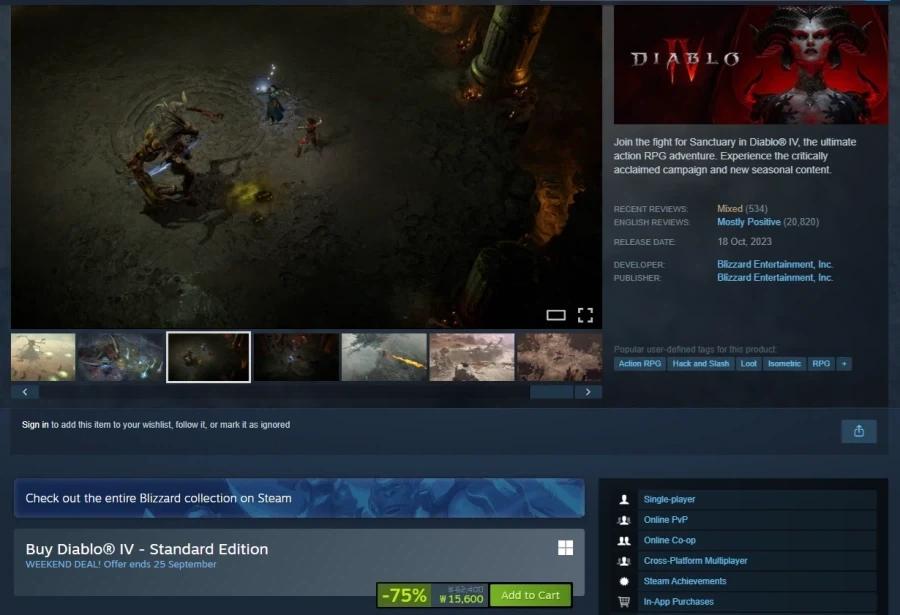Click the main gameplay screenshot
900x615 pixels.
coord(307,167)
